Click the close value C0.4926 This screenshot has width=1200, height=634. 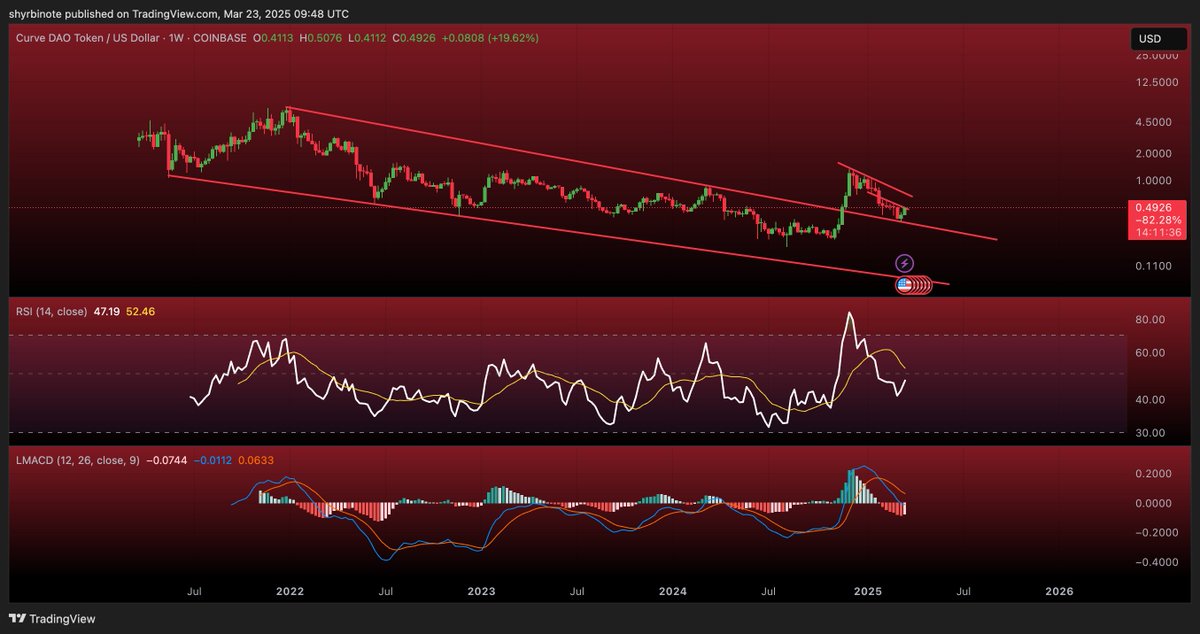[415, 37]
